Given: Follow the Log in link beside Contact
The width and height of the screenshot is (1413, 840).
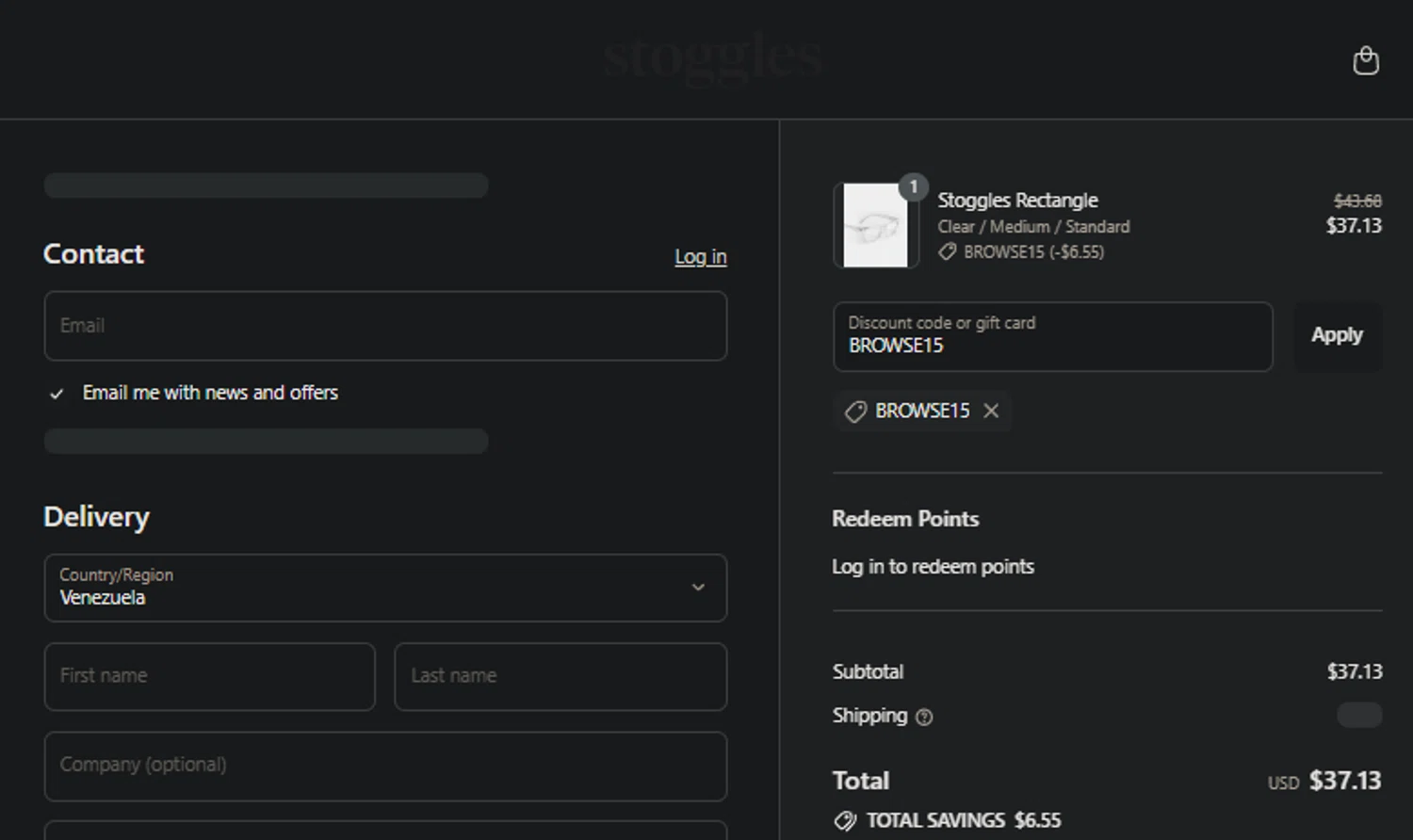Looking at the screenshot, I should click(x=701, y=257).
